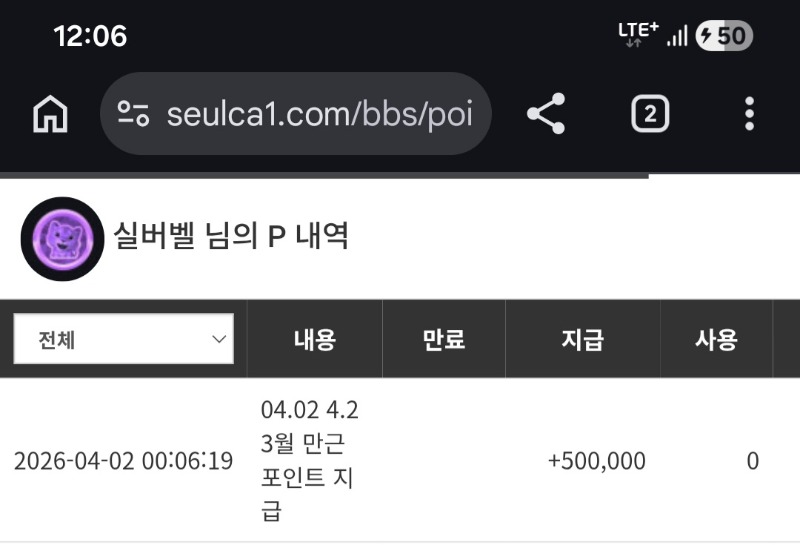The image size is (800, 545).
Task: Tap the signal strength bars icon
Action: [x=677, y=36]
